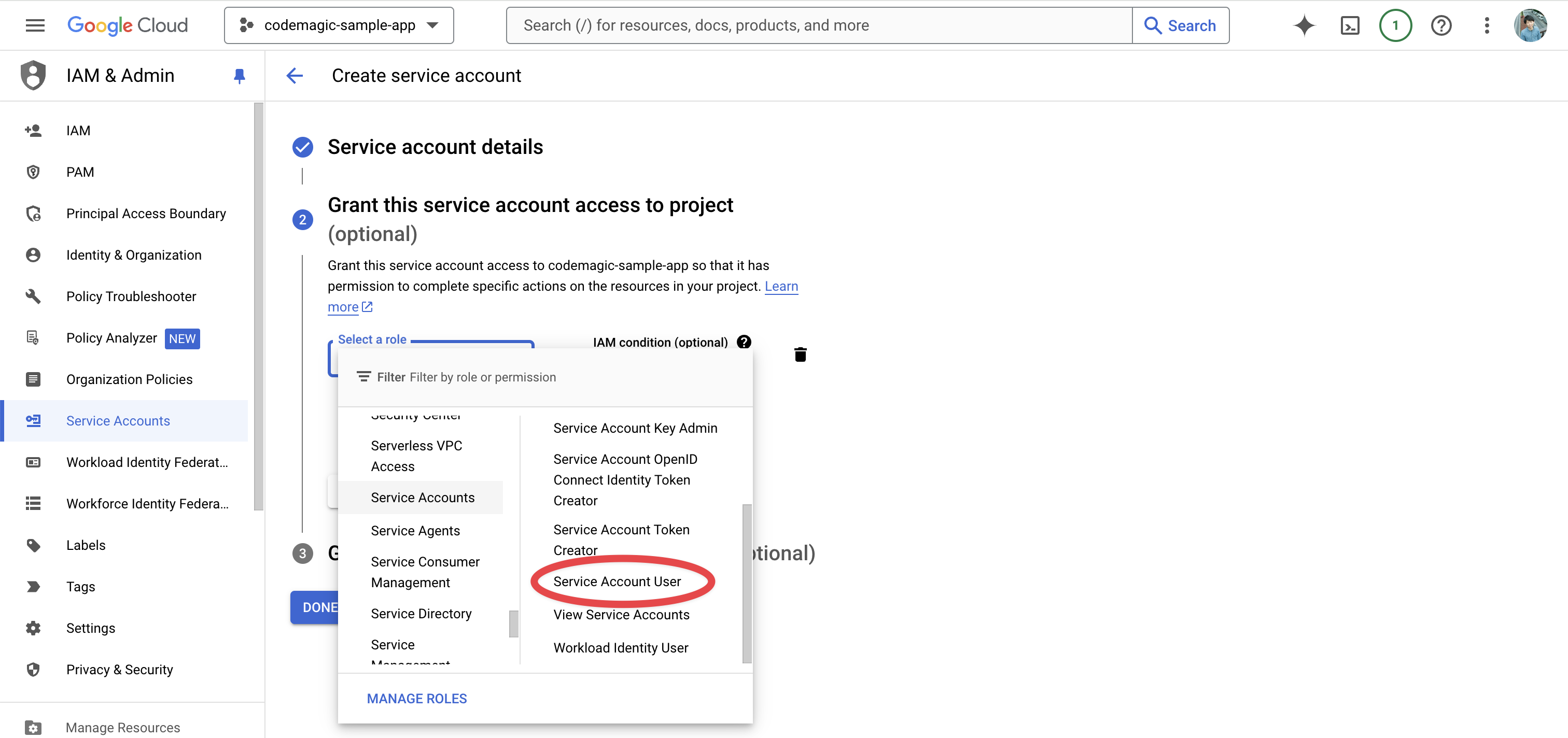Viewport: 1568px width, 738px height.
Task: Click the Workload Identity Federation sidebar icon
Action: pos(32,461)
